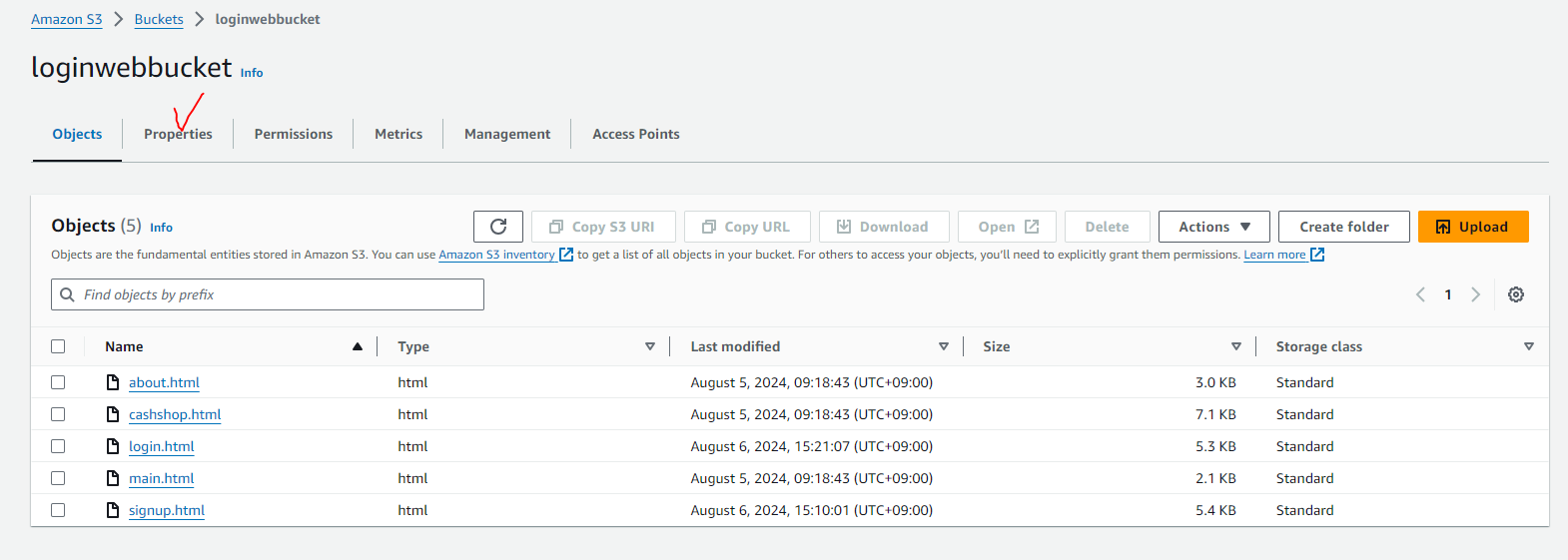Click August 6, 2024, 15:21:07 timestamp
Viewport: 1568px width, 560px height.
pyautogui.click(x=812, y=446)
